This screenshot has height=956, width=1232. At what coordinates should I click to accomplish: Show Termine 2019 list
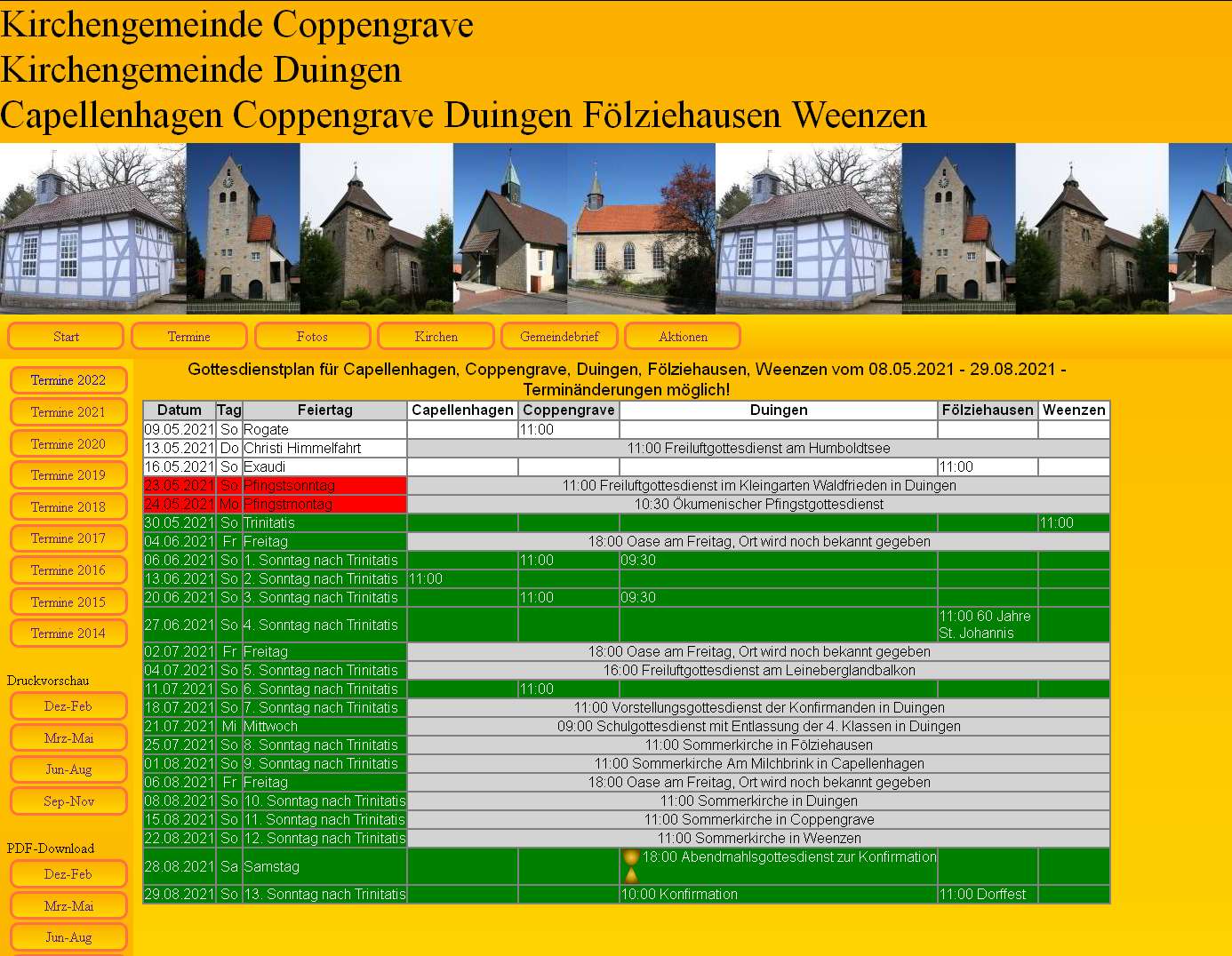pyautogui.click(x=68, y=474)
